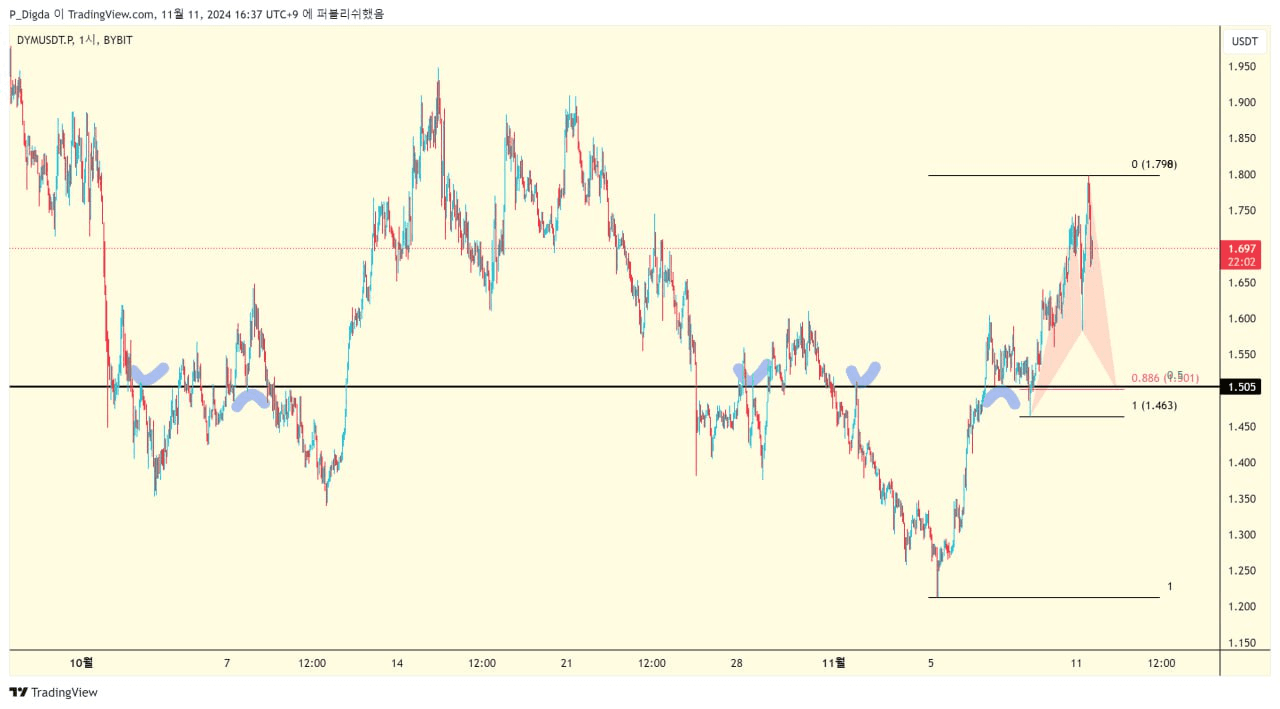The image size is (1280, 709).
Task: Click the 1.600 price axis label
Action: click(1242, 319)
